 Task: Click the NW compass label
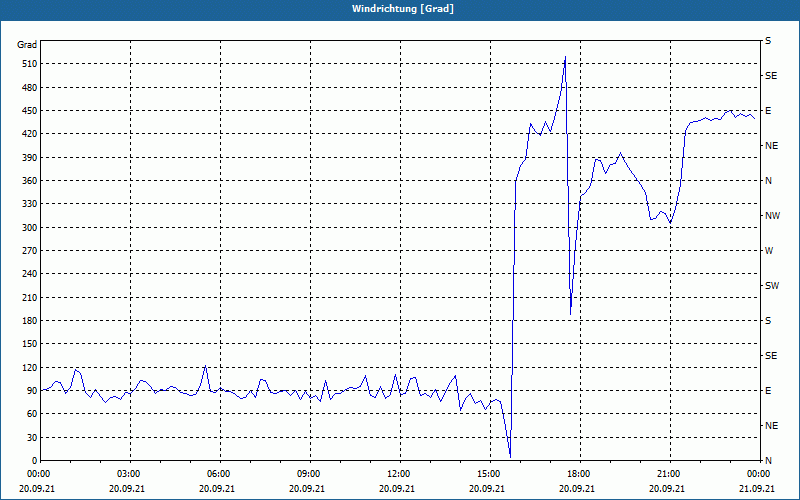point(772,216)
